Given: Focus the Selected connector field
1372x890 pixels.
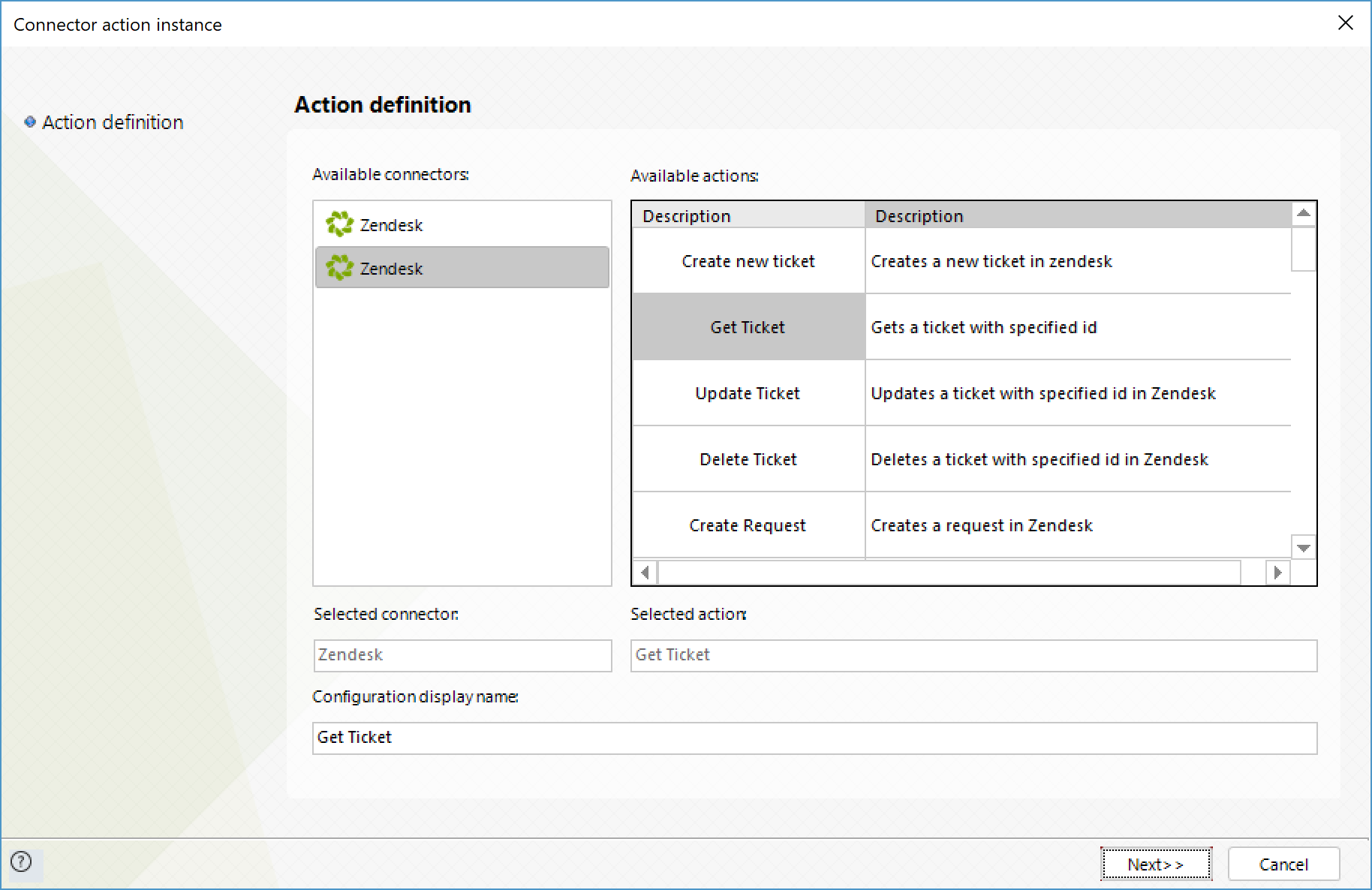Looking at the screenshot, I should [x=462, y=655].
